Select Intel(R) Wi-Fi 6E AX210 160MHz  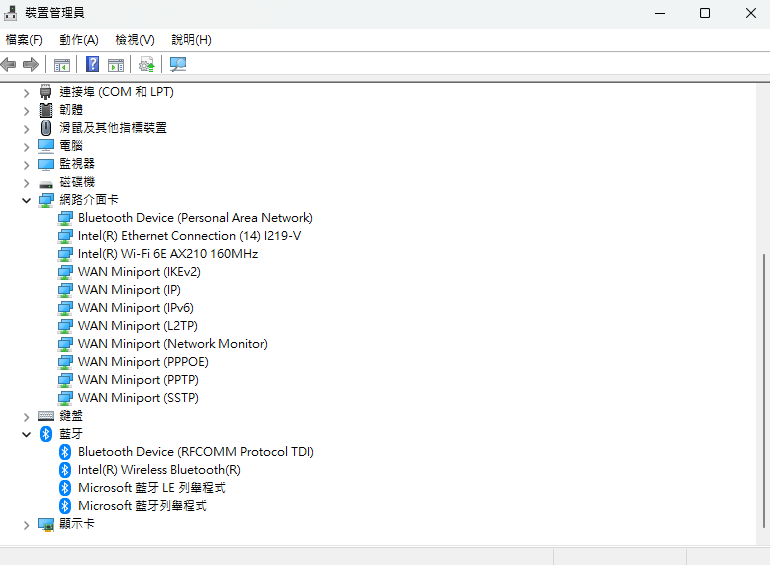pyautogui.click(x=168, y=254)
